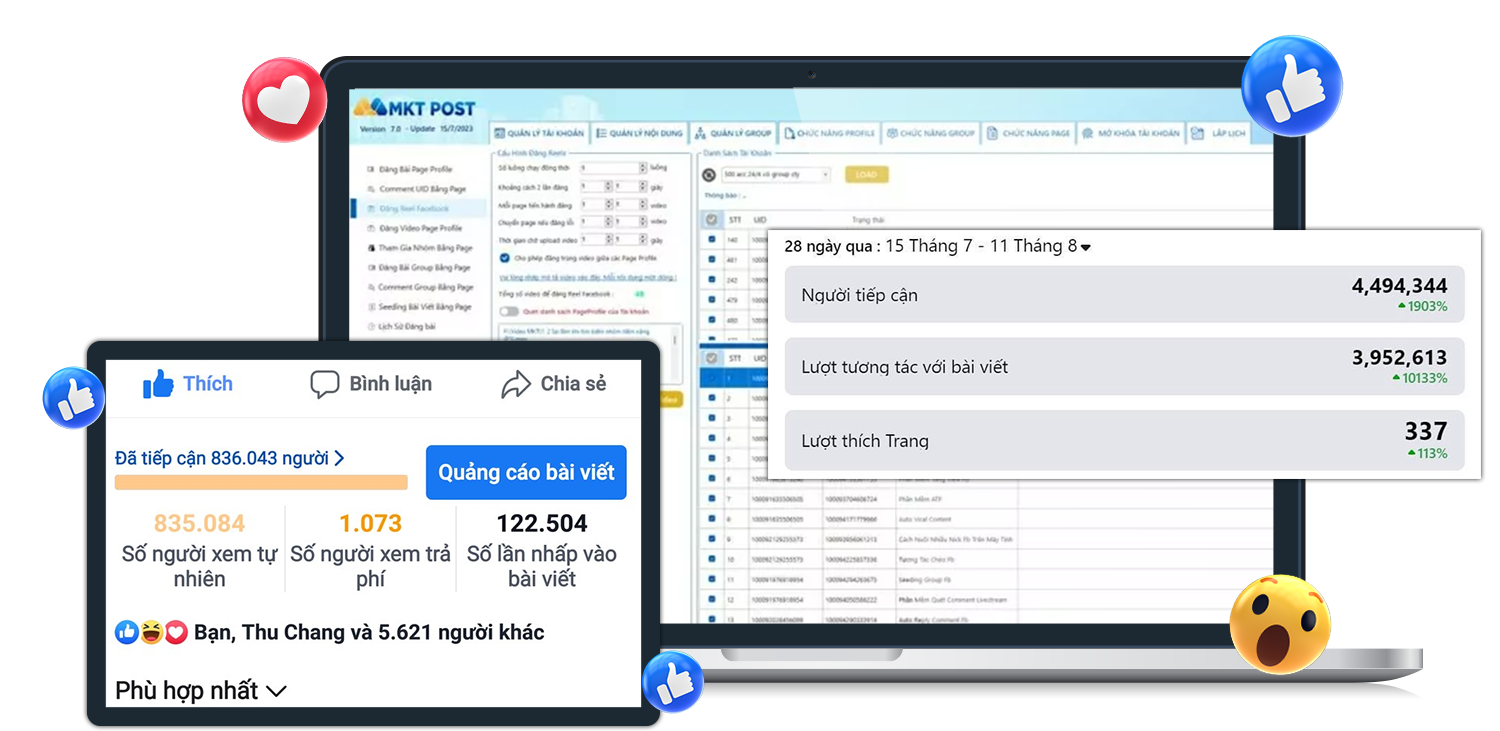Select Đăng Reel Facebook in sidebar
The image size is (1500, 731).
[418, 208]
